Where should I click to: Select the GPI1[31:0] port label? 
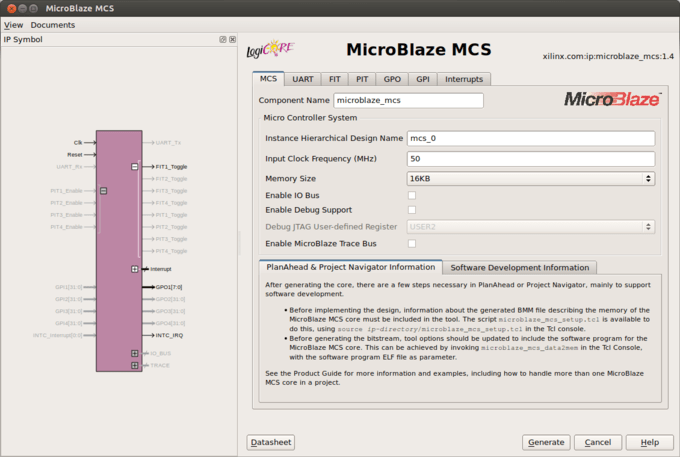(69, 287)
